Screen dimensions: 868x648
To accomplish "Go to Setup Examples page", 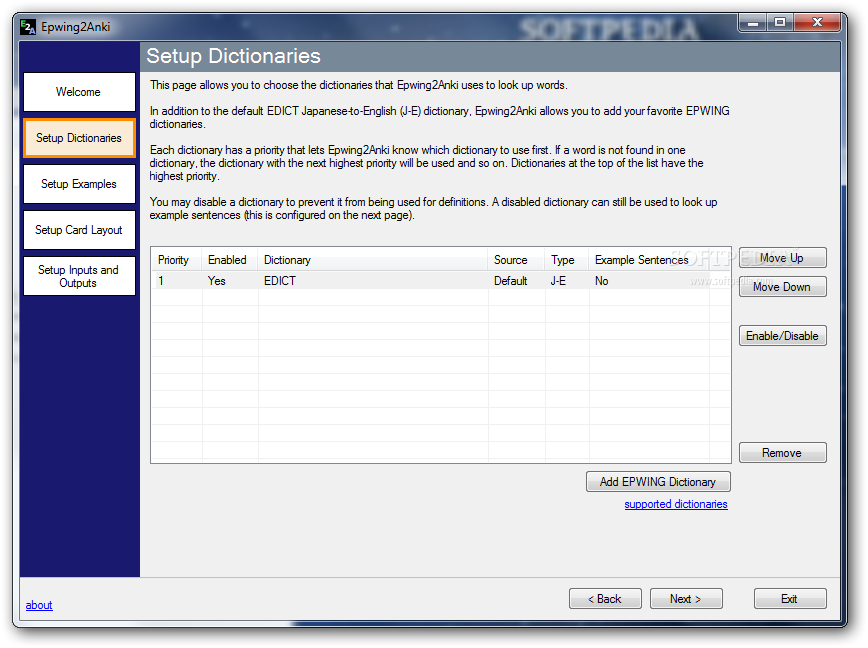I will (79, 184).
